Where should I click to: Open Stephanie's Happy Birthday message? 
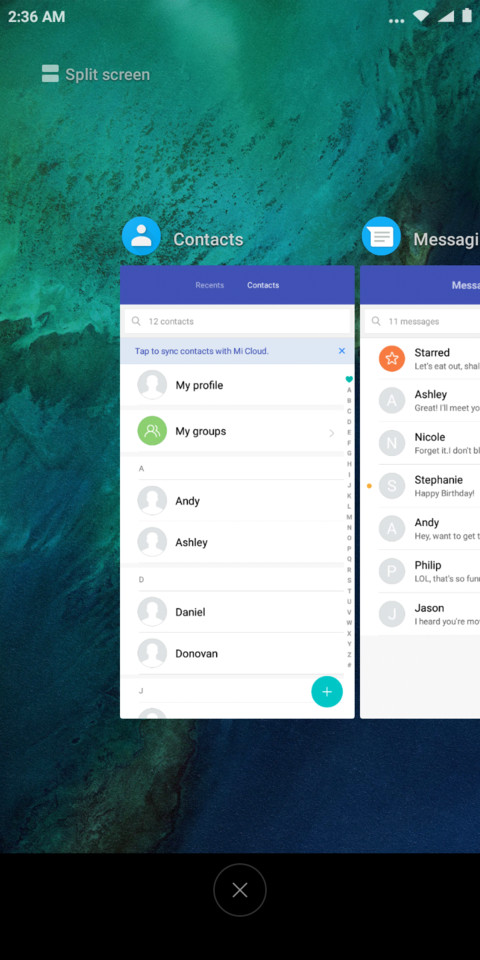click(x=429, y=486)
